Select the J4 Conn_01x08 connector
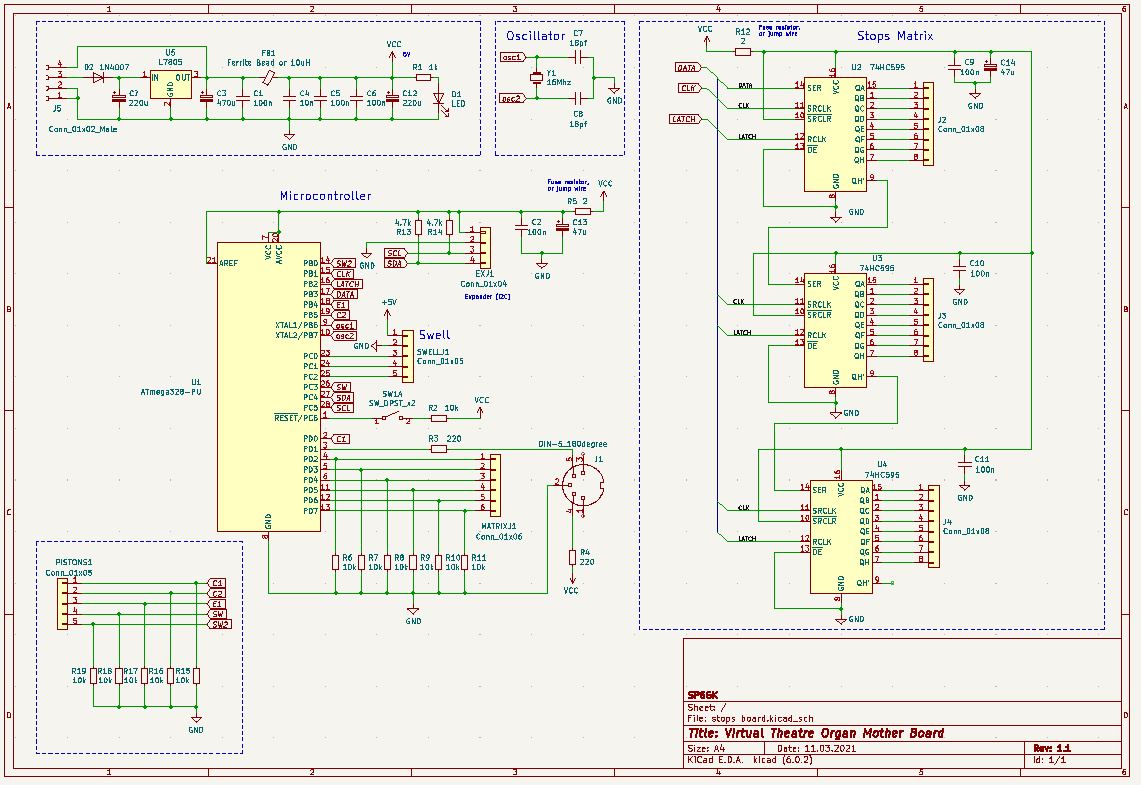The height and width of the screenshot is (785, 1141). tap(934, 525)
